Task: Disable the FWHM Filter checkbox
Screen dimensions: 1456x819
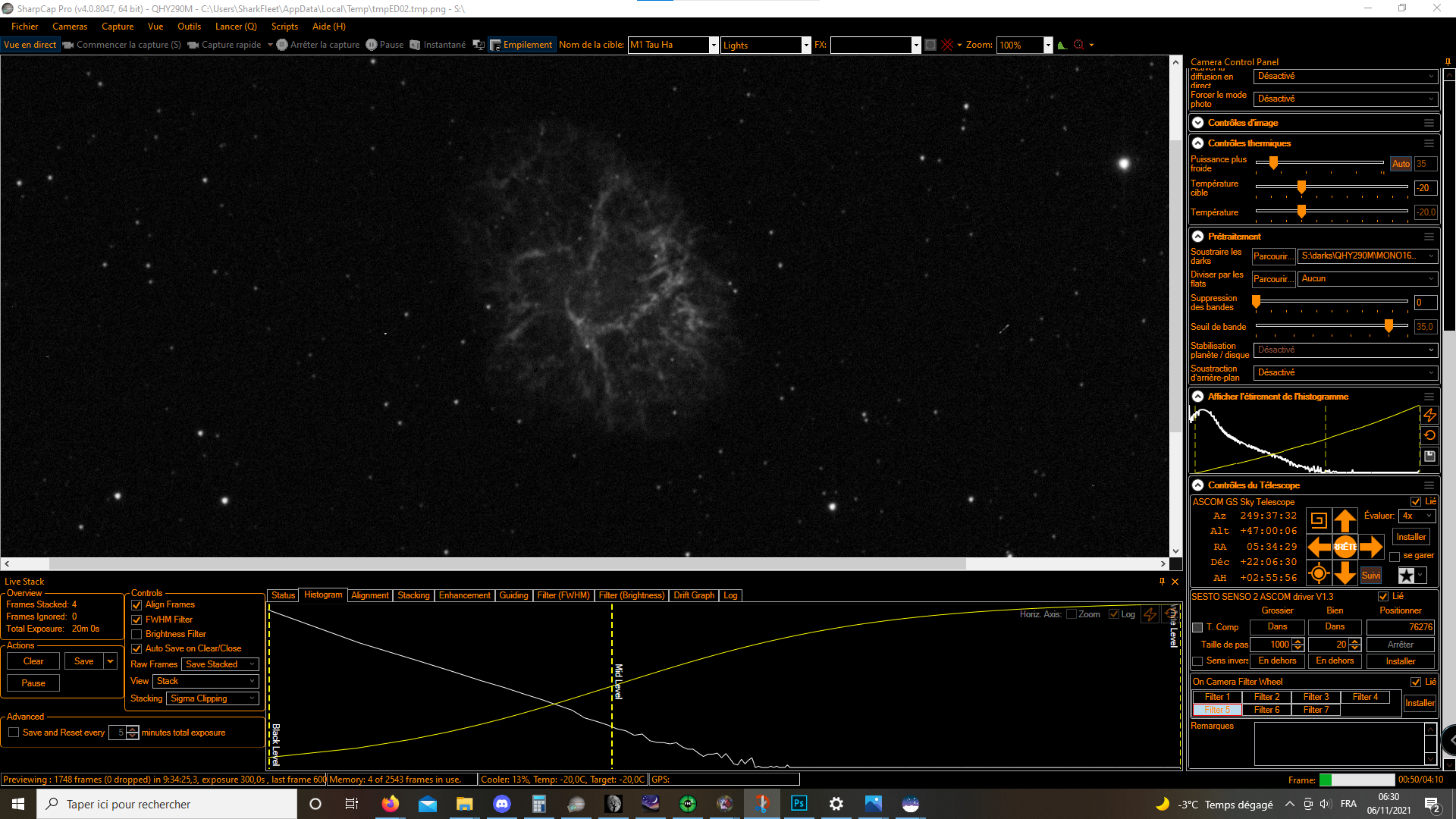Action: click(x=136, y=620)
